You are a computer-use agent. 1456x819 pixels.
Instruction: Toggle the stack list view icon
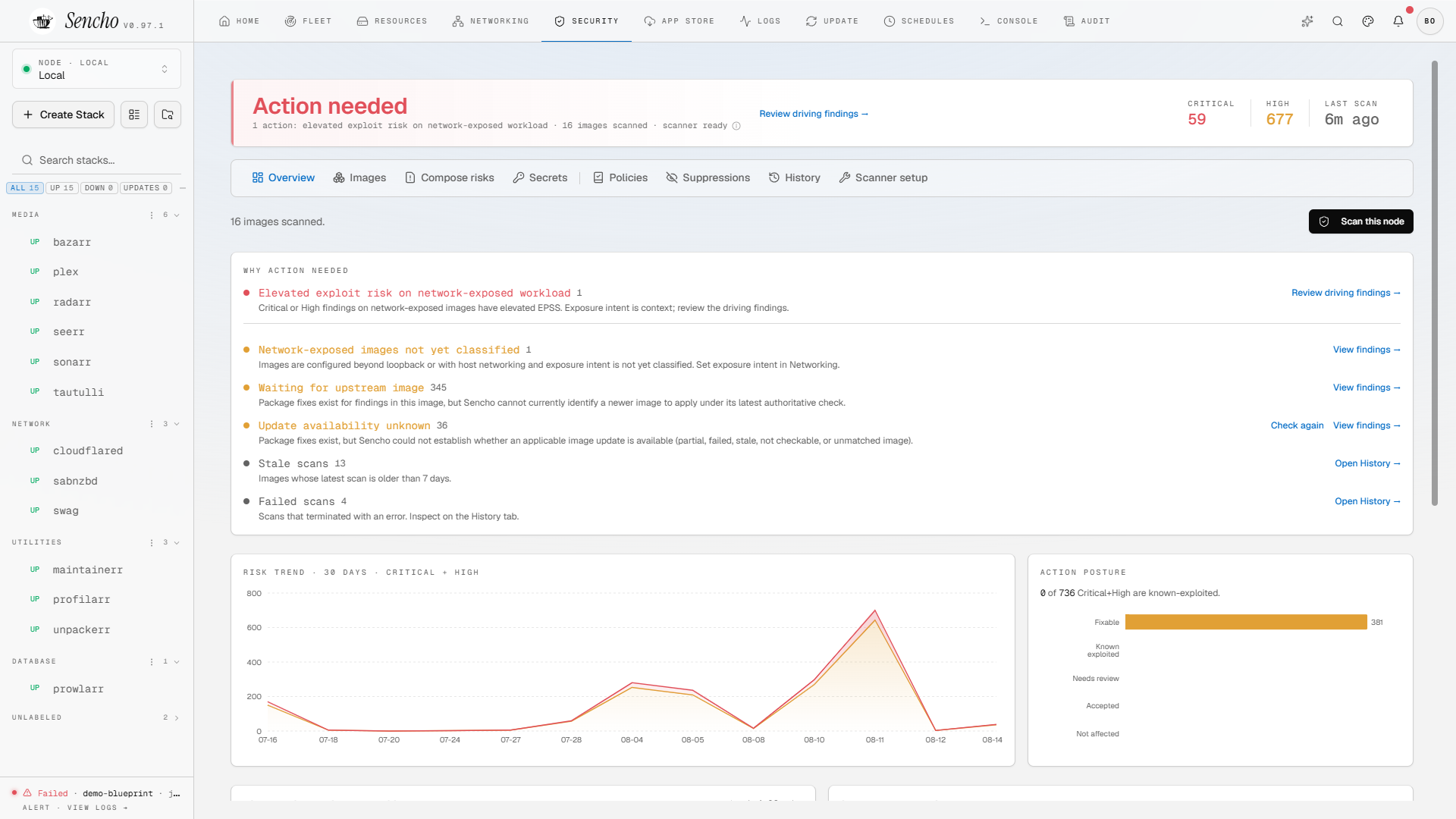pos(134,115)
